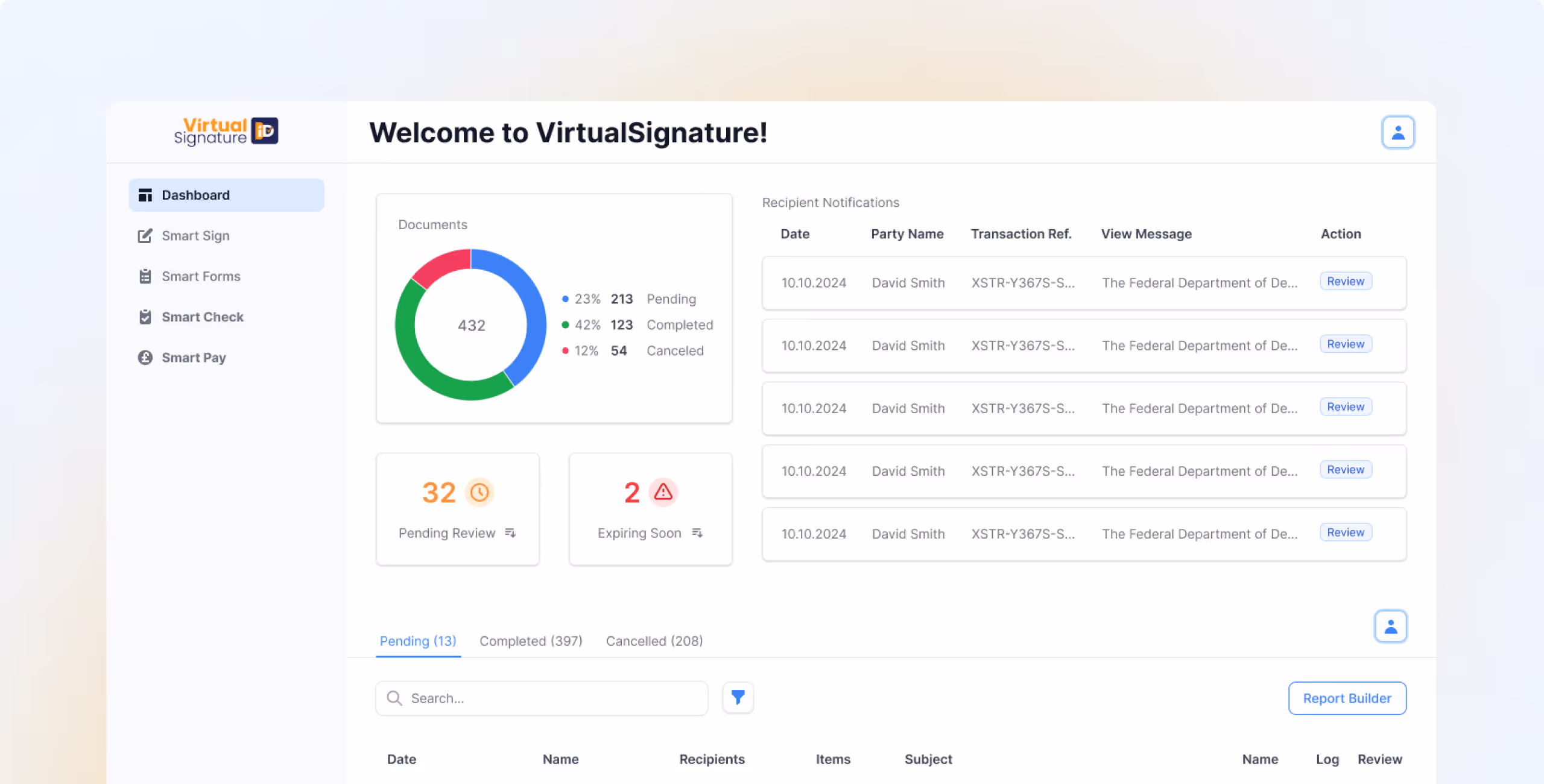Screen dimensions: 1544x784
Task: Click the Dashboard grid icon in sidebar
Action: (145, 195)
